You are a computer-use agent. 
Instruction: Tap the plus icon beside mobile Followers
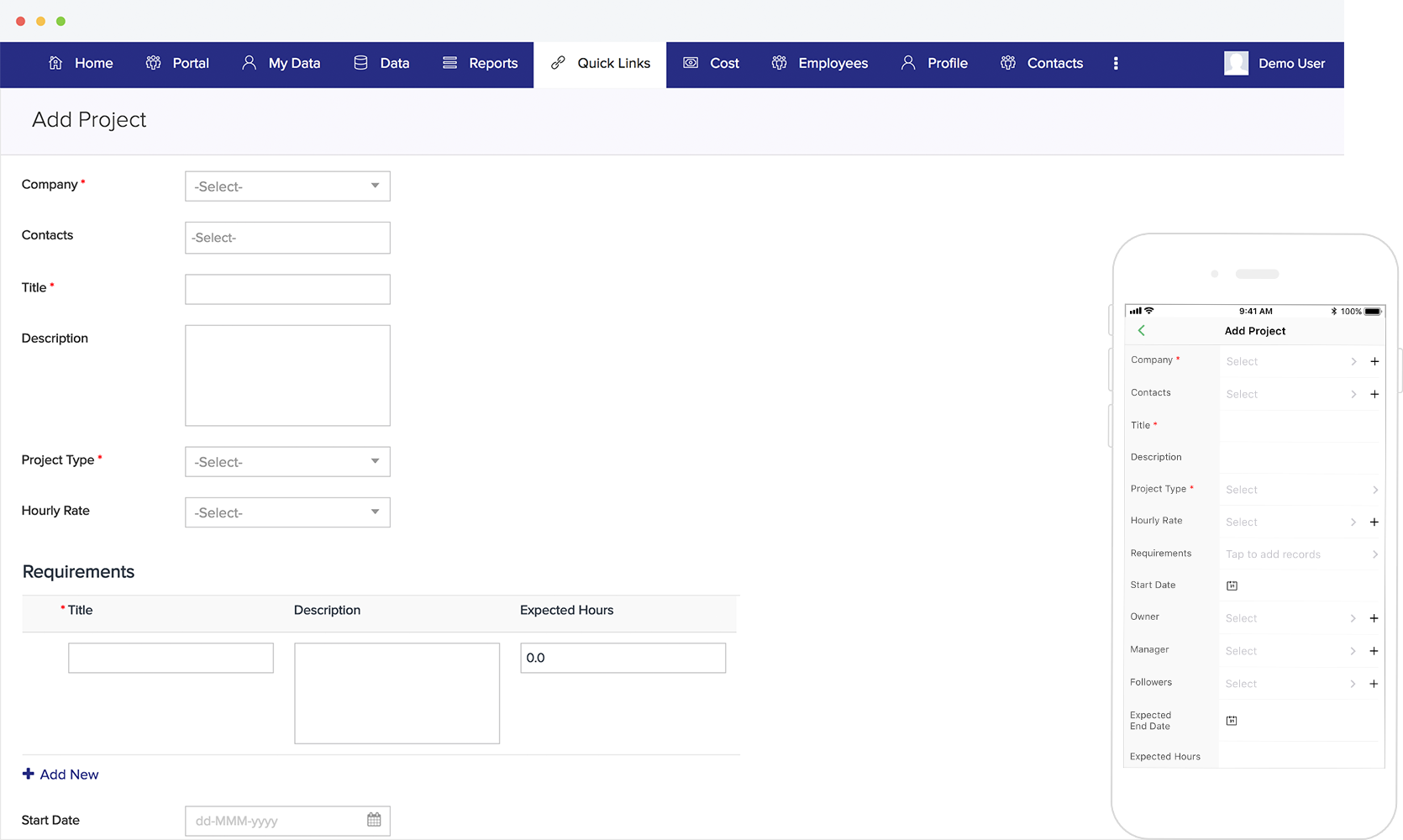click(x=1374, y=684)
